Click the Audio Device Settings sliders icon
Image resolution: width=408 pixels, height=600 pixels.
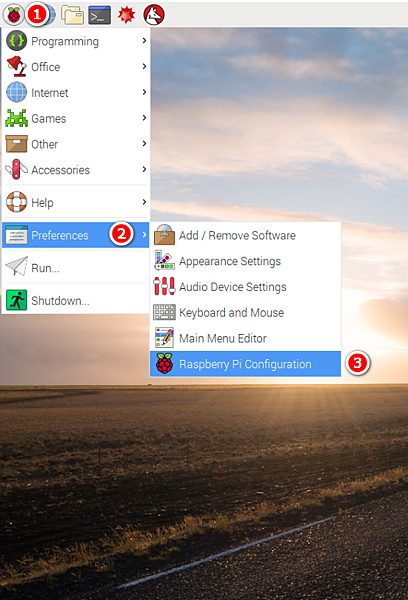[x=164, y=286]
